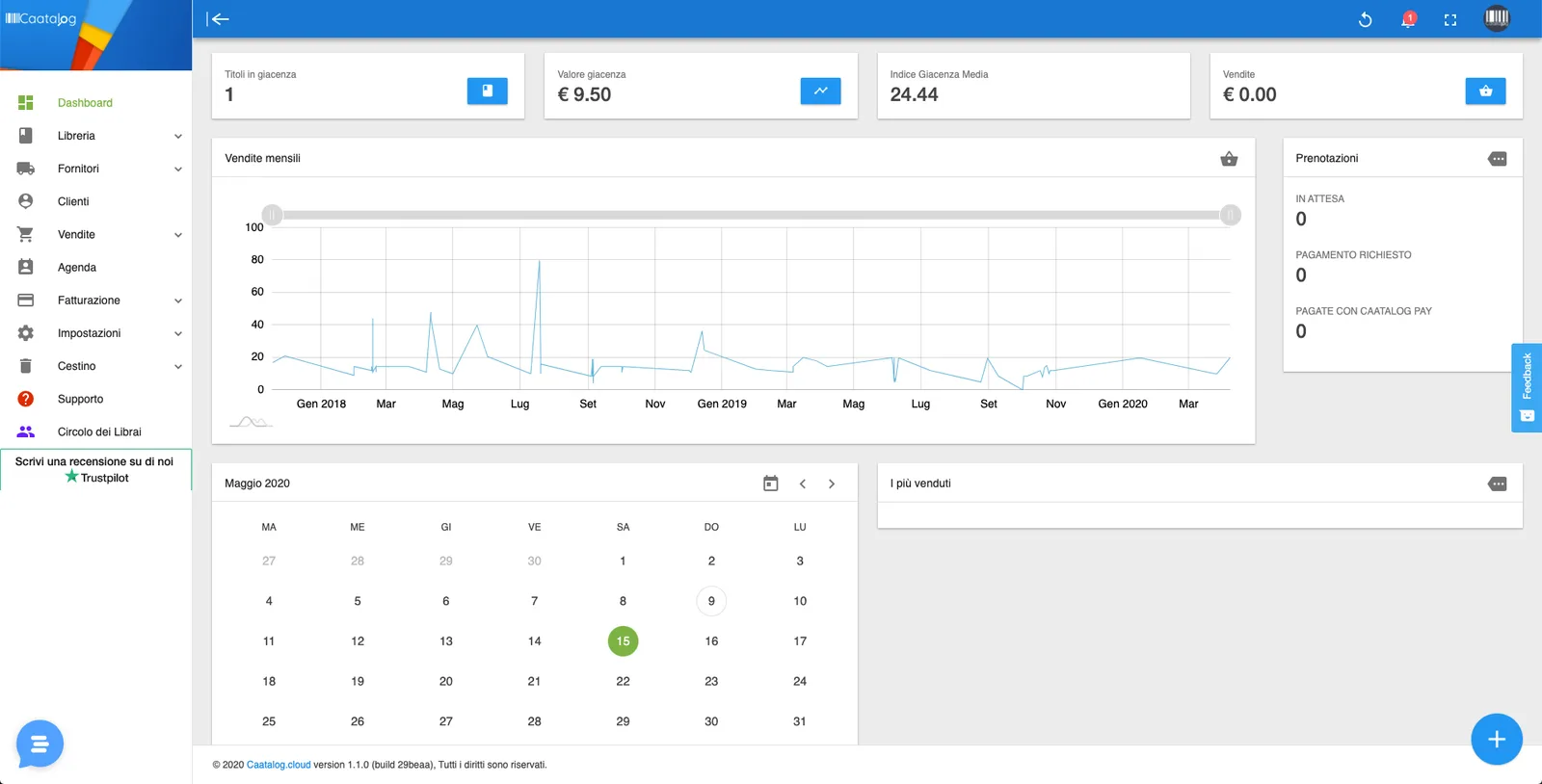Expand the Libreria menu
Image resolution: width=1542 pixels, height=784 pixels.
coord(95,136)
